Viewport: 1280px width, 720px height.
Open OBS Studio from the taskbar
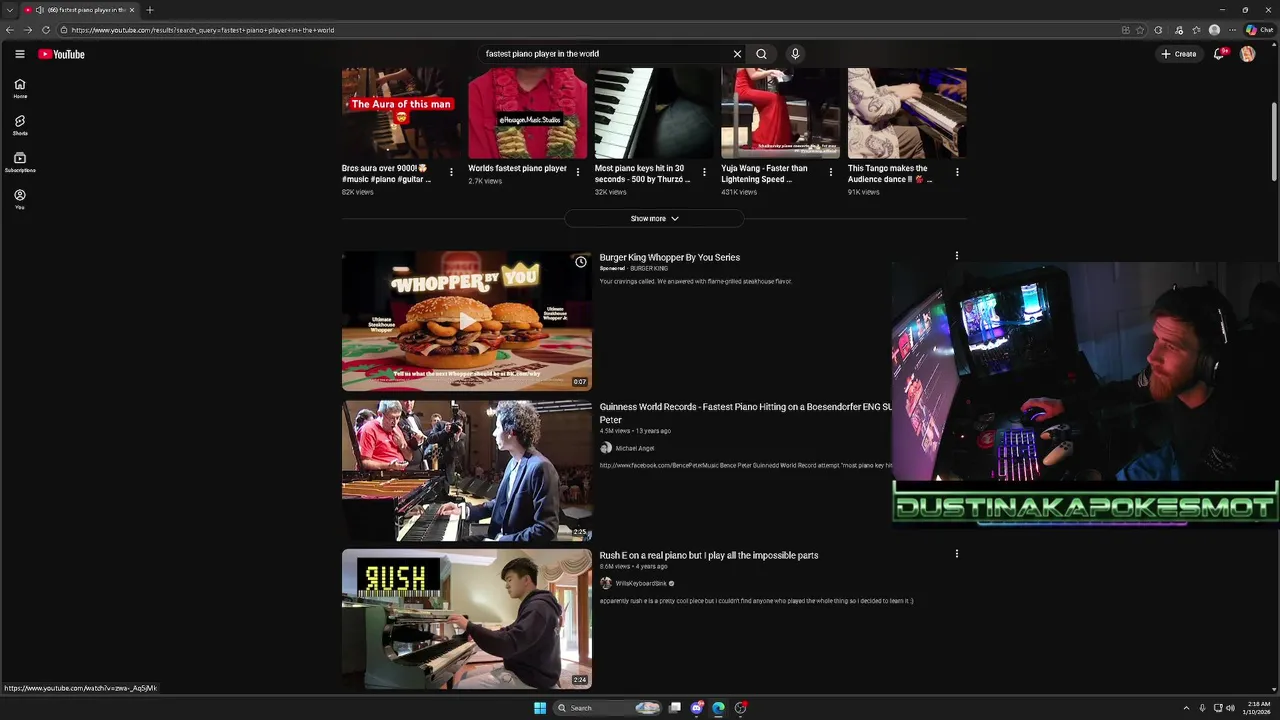pyautogui.click(x=740, y=708)
